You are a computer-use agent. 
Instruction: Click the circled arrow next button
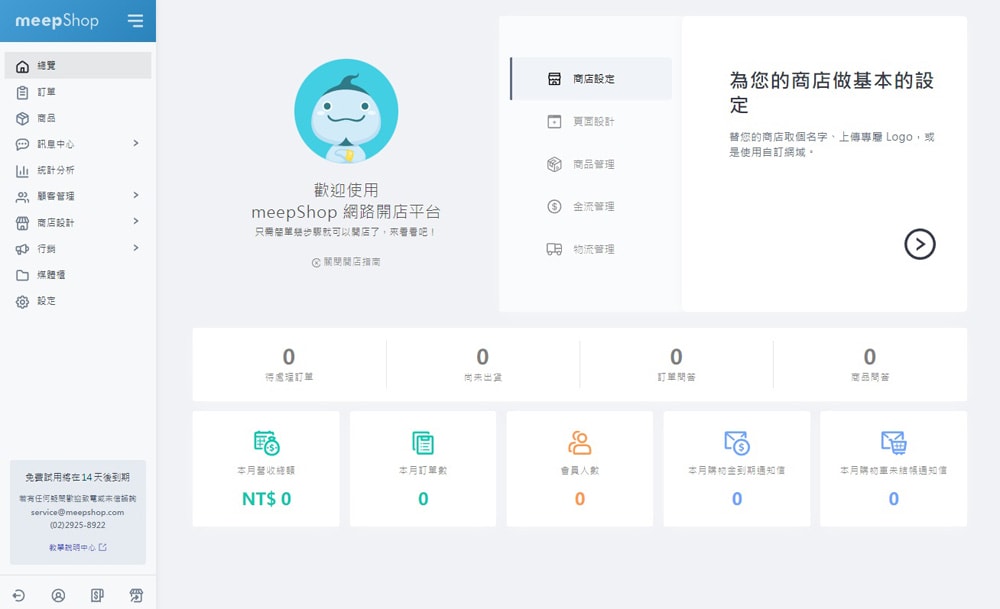[920, 244]
